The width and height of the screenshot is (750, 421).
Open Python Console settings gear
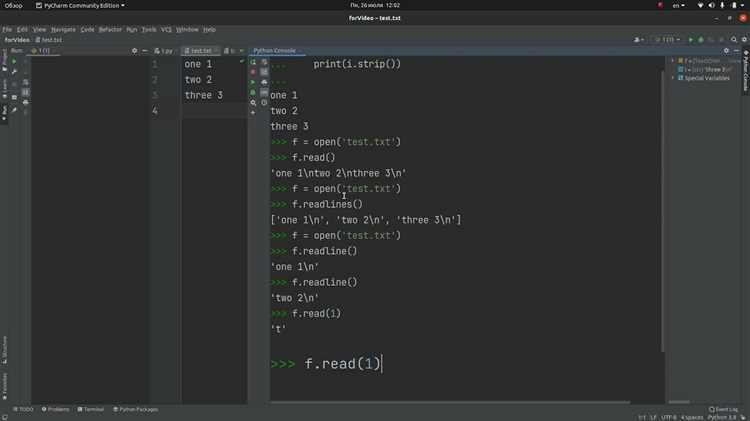[726, 50]
